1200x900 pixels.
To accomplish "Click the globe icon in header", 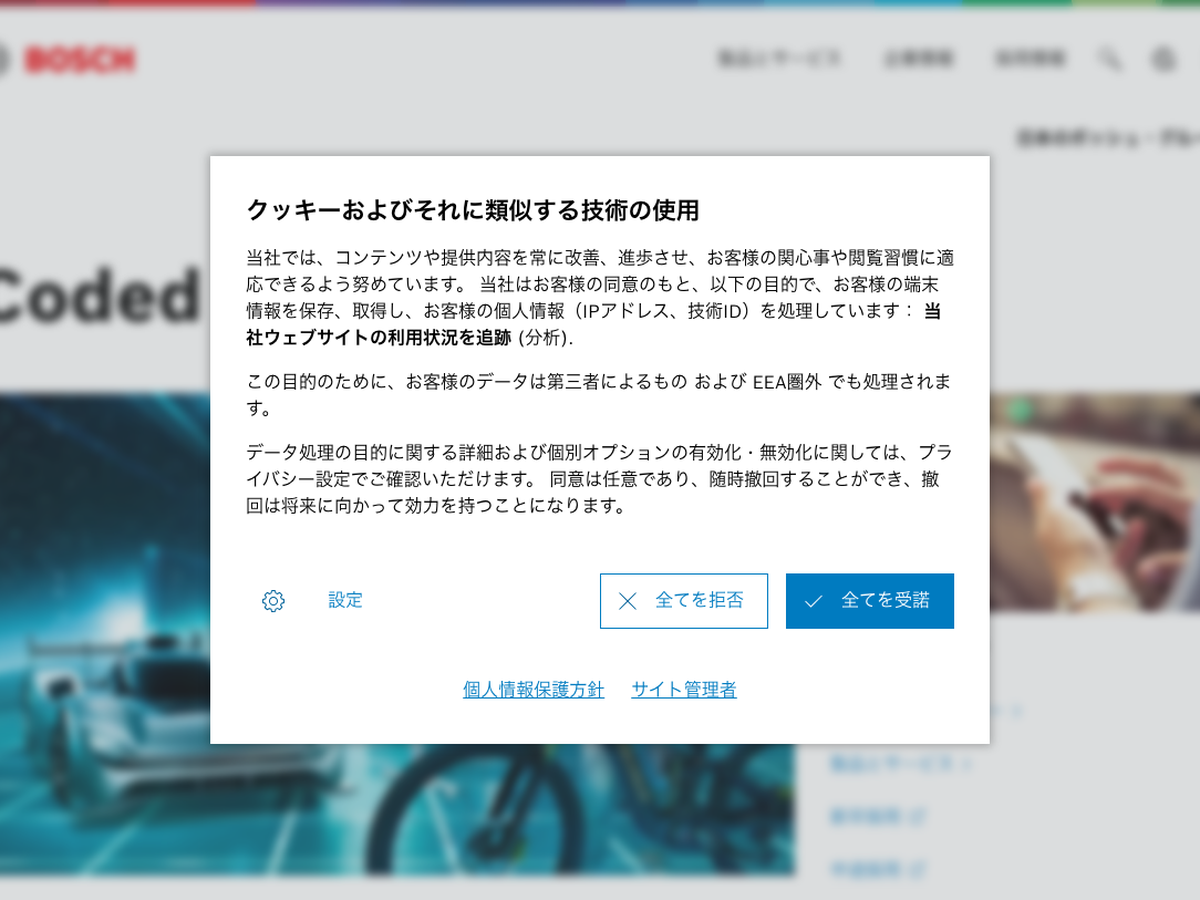I will pyautogui.click(x=1163, y=60).
